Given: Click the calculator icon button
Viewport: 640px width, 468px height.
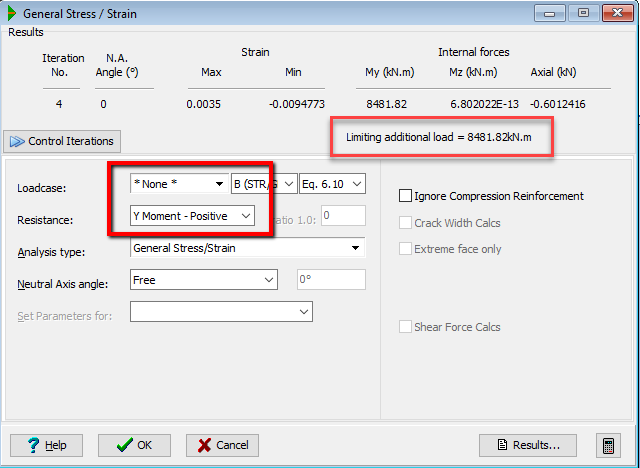Looking at the screenshot, I should point(608,445).
